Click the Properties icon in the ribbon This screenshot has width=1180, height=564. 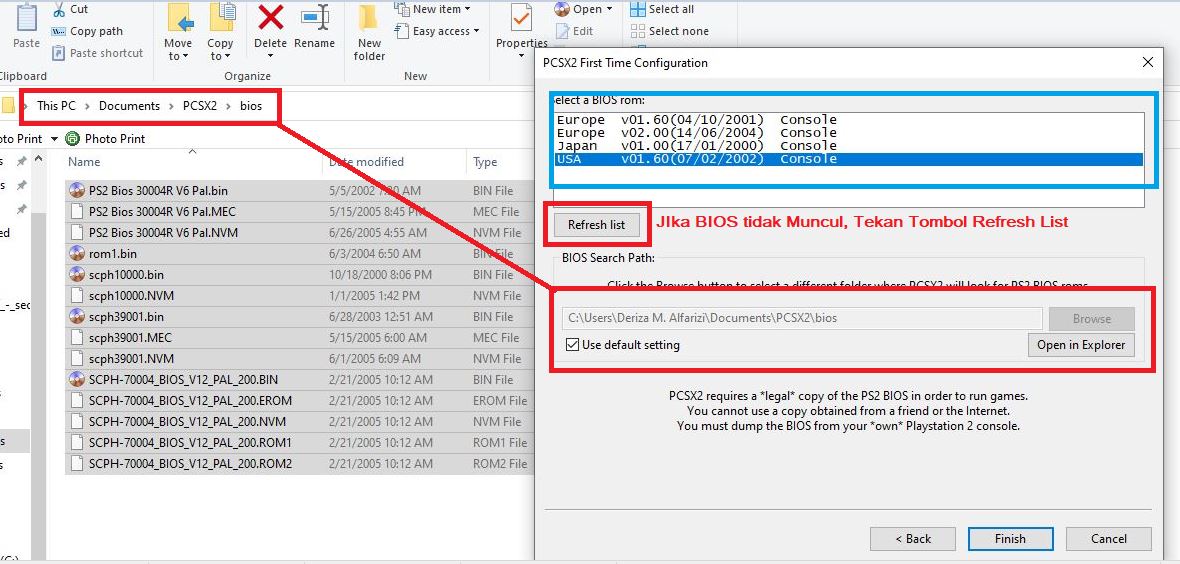point(521,17)
